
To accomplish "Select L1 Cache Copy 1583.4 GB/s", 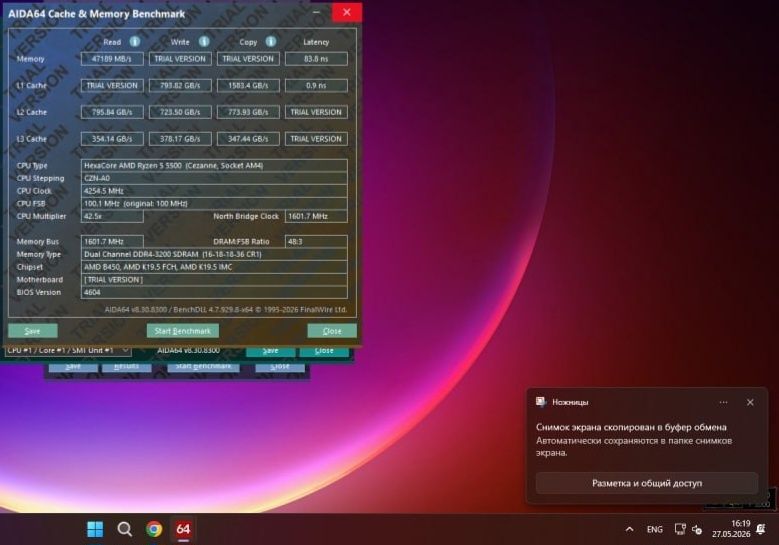I will coord(248,85).
